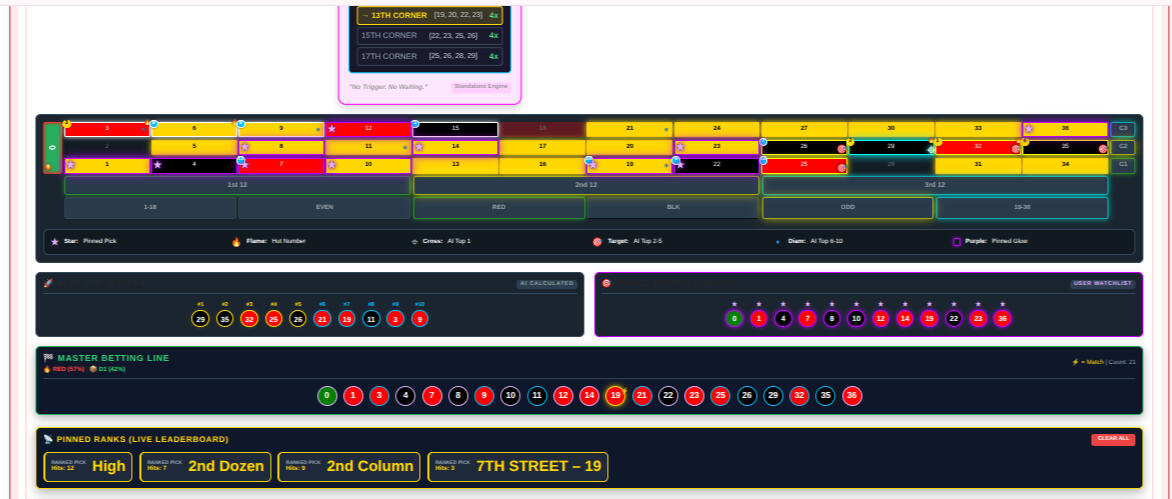The width and height of the screenshot is (1172, 499).
Task: Click the green 0 cell on the table
Action: (53, 147)
